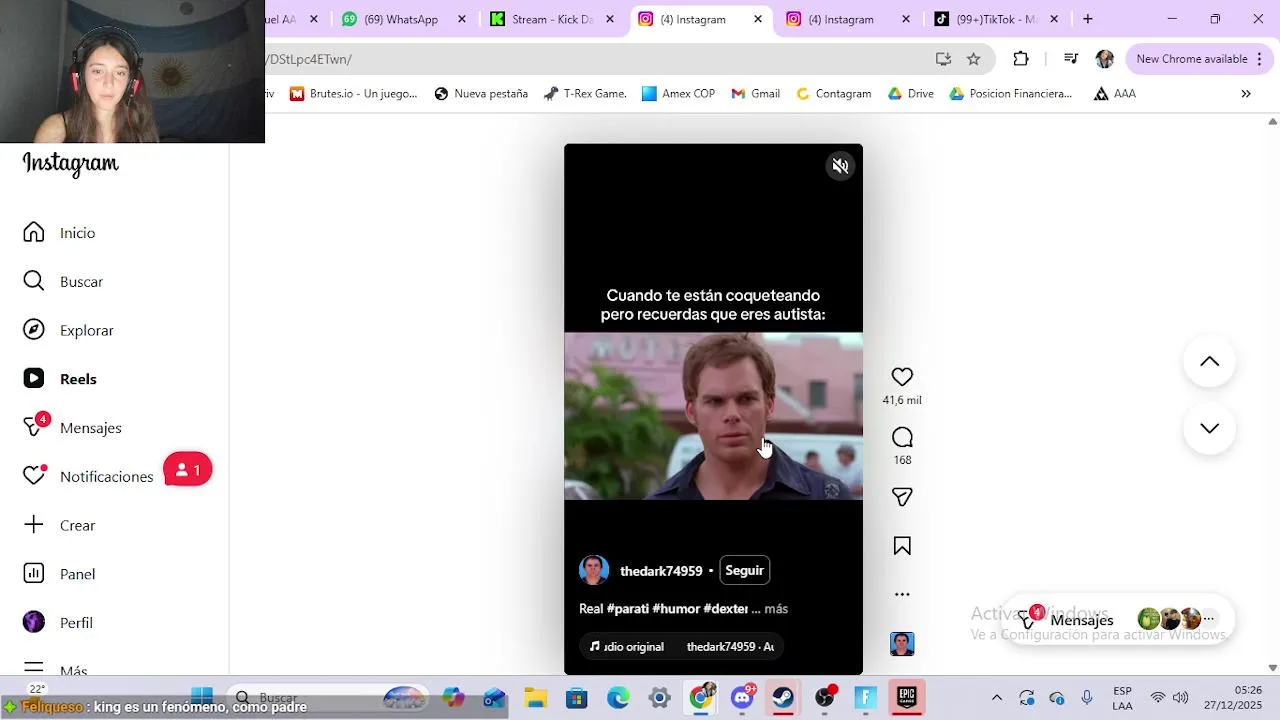
Task: Open Mensajes in Instagram sidebar
Action: 72,427
